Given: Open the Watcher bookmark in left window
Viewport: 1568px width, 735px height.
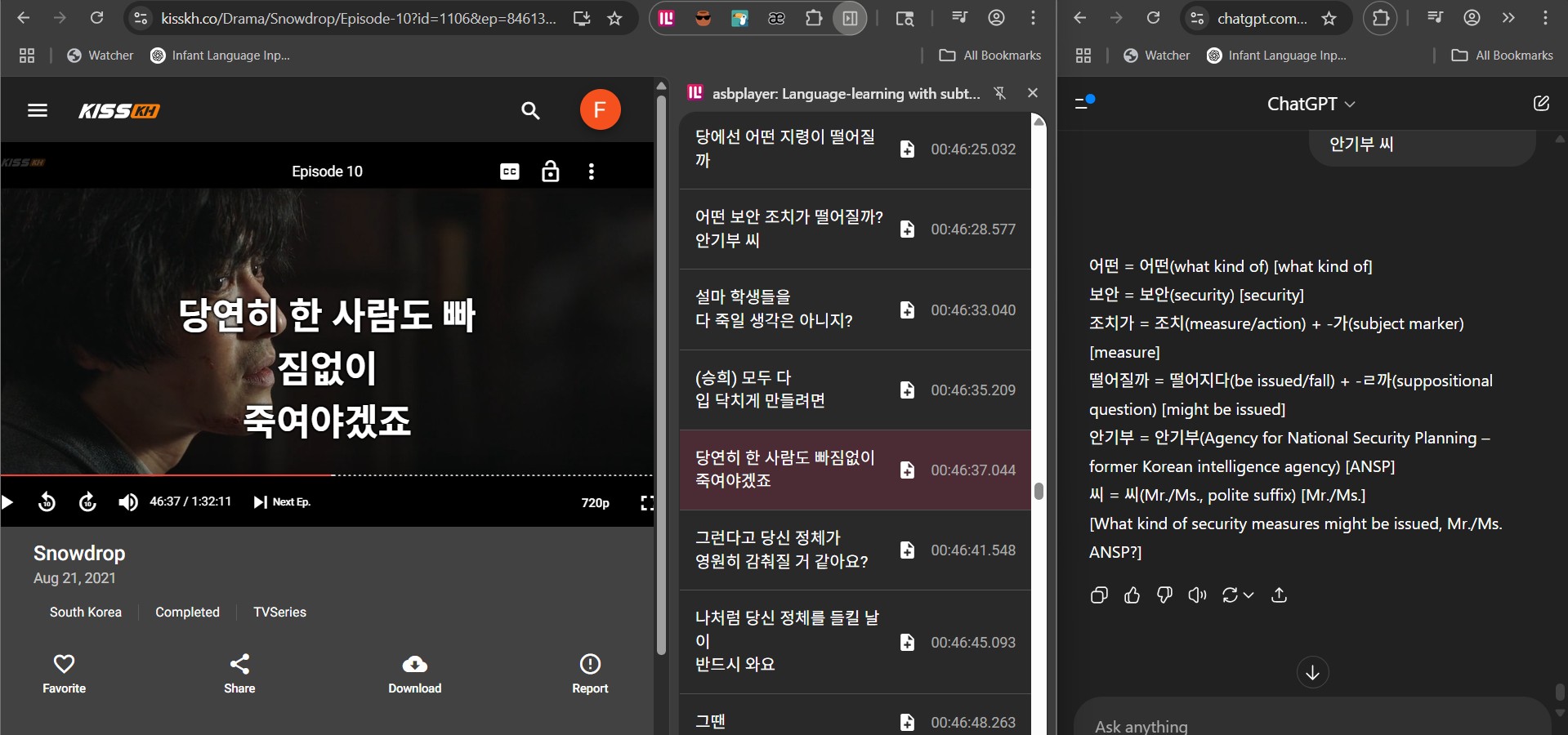Looking at the screenshot, I should point(100,56).
